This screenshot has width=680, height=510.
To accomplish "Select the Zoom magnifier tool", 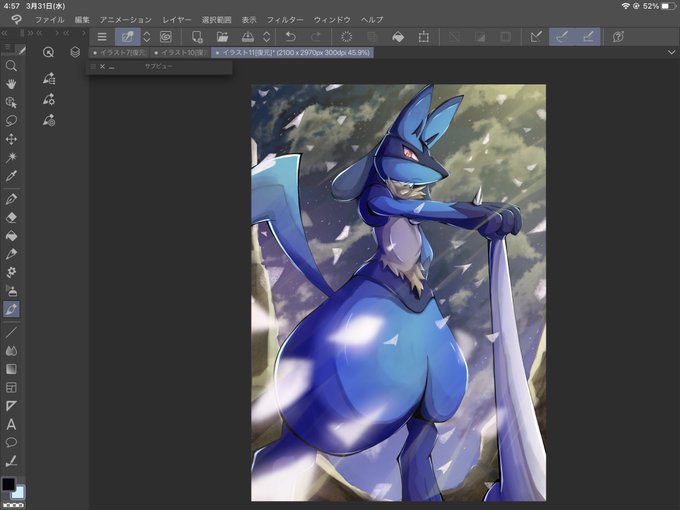I will click(x=11, y=66).
